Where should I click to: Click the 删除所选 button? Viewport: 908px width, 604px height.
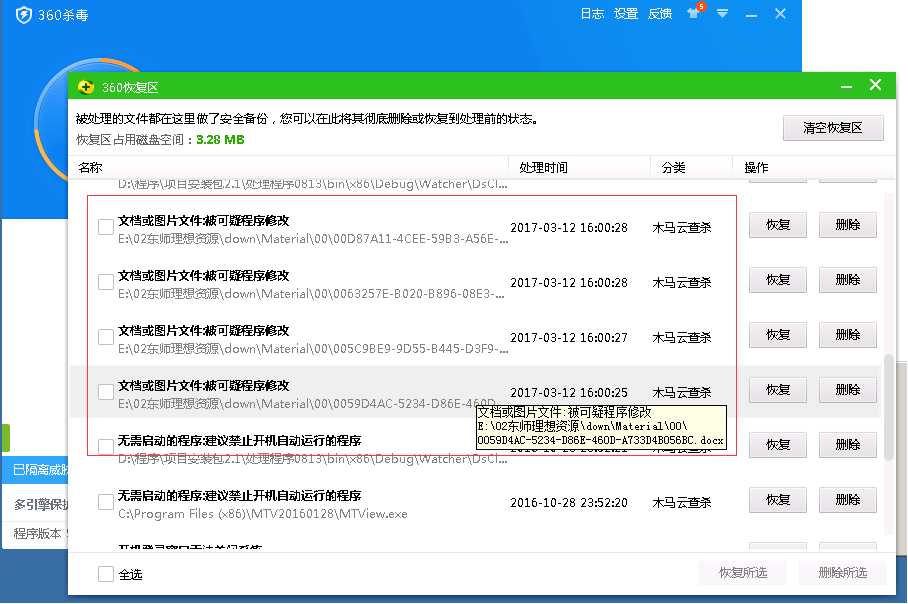click(843, 573)
